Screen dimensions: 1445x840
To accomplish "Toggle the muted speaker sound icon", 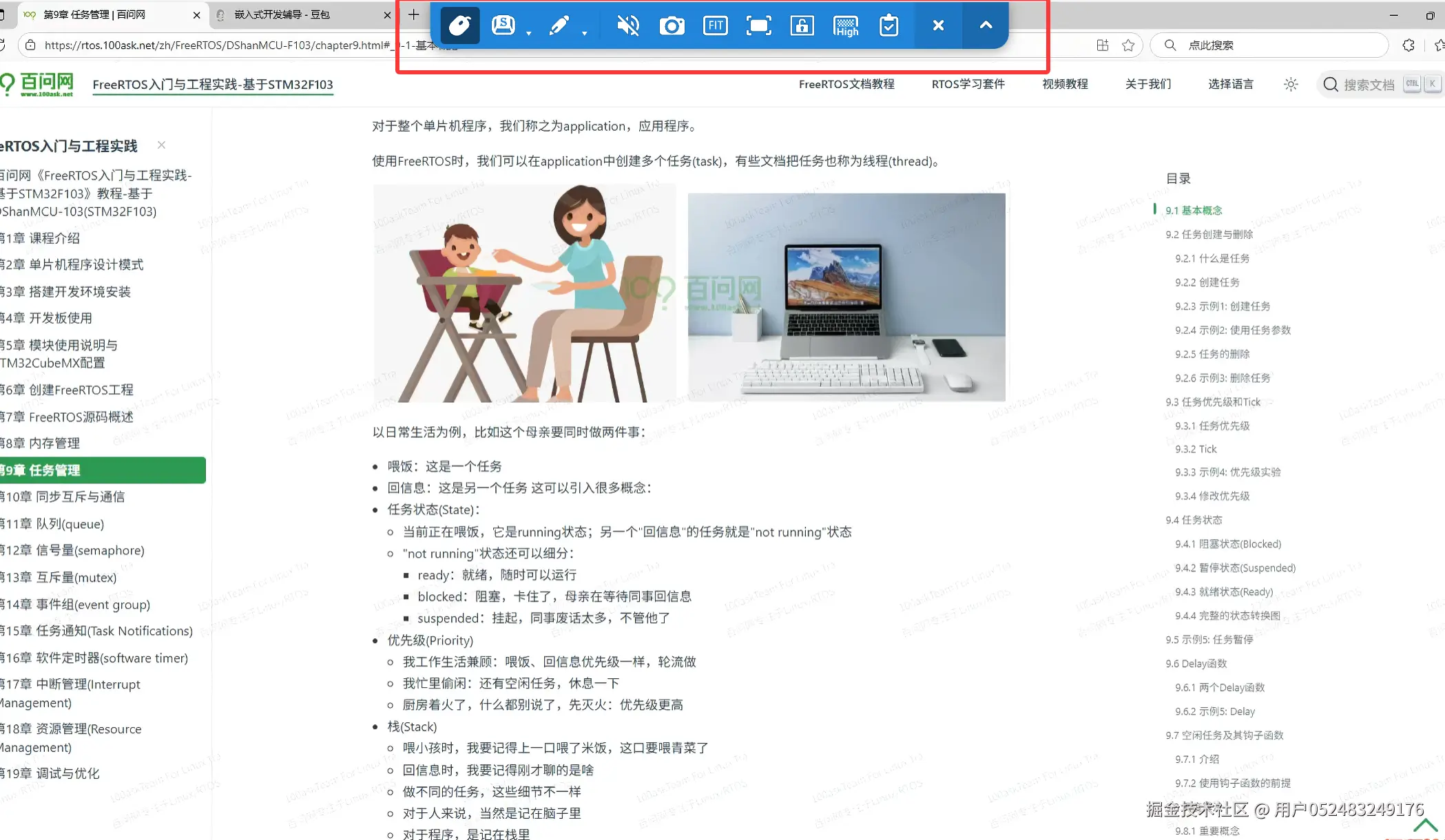I will (627, 26).
